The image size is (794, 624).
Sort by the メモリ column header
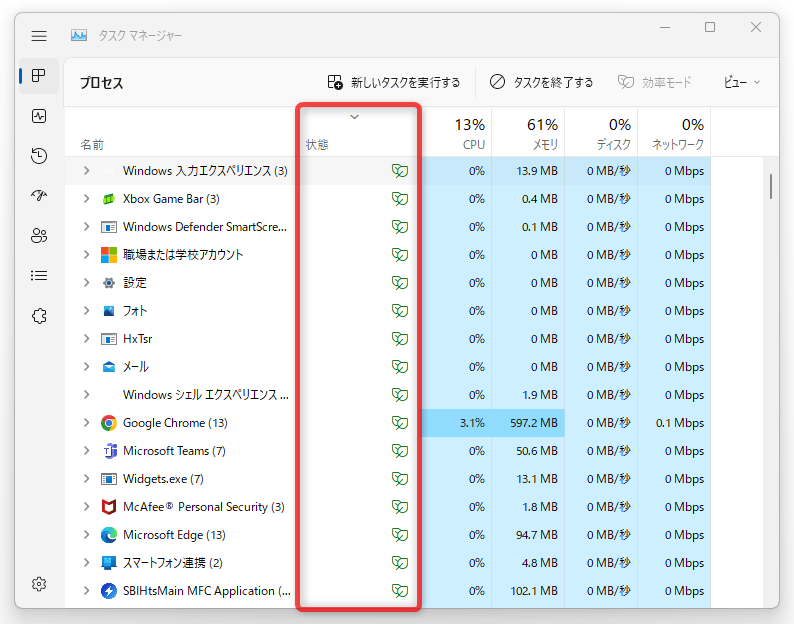(x=528, y=133)
